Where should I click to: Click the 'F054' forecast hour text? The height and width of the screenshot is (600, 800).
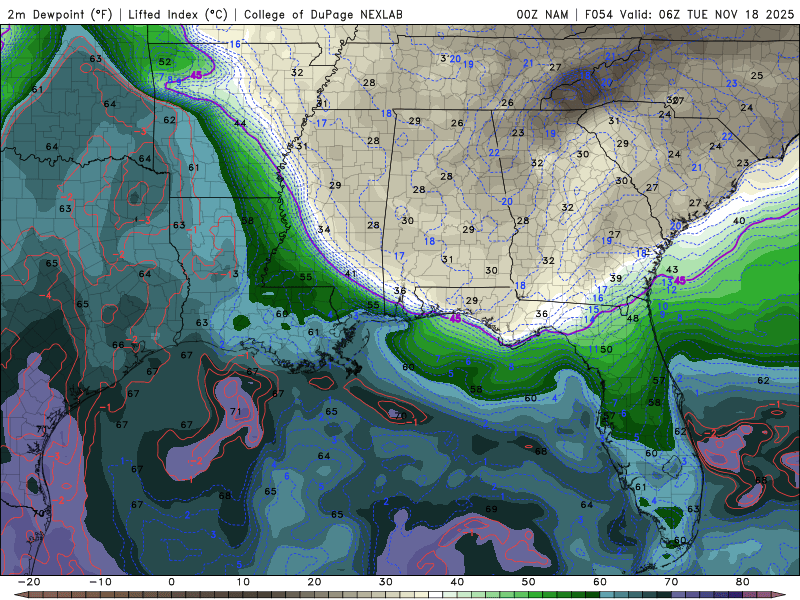(x=598, y=15)
